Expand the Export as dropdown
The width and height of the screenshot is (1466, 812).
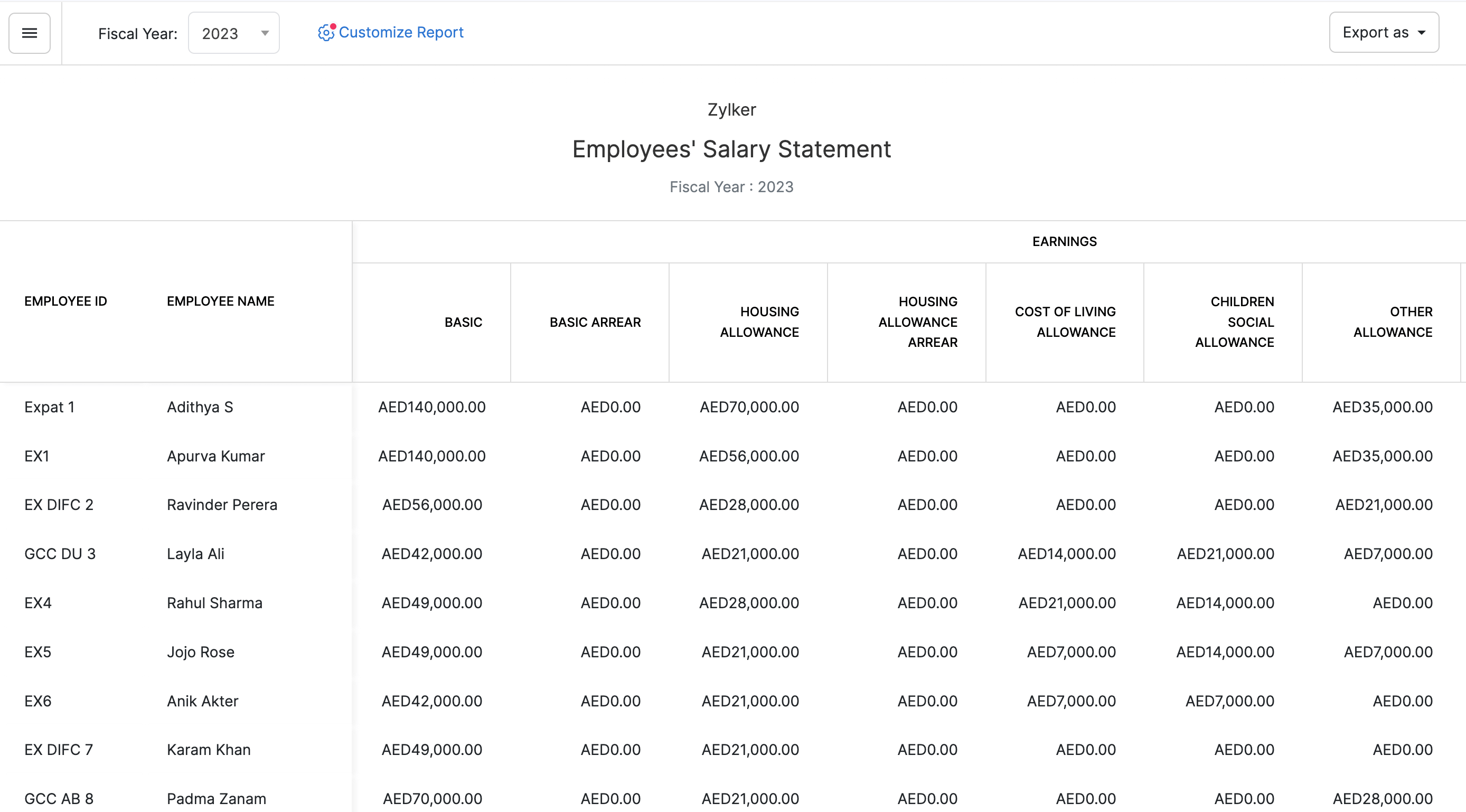click(1383, 32)
